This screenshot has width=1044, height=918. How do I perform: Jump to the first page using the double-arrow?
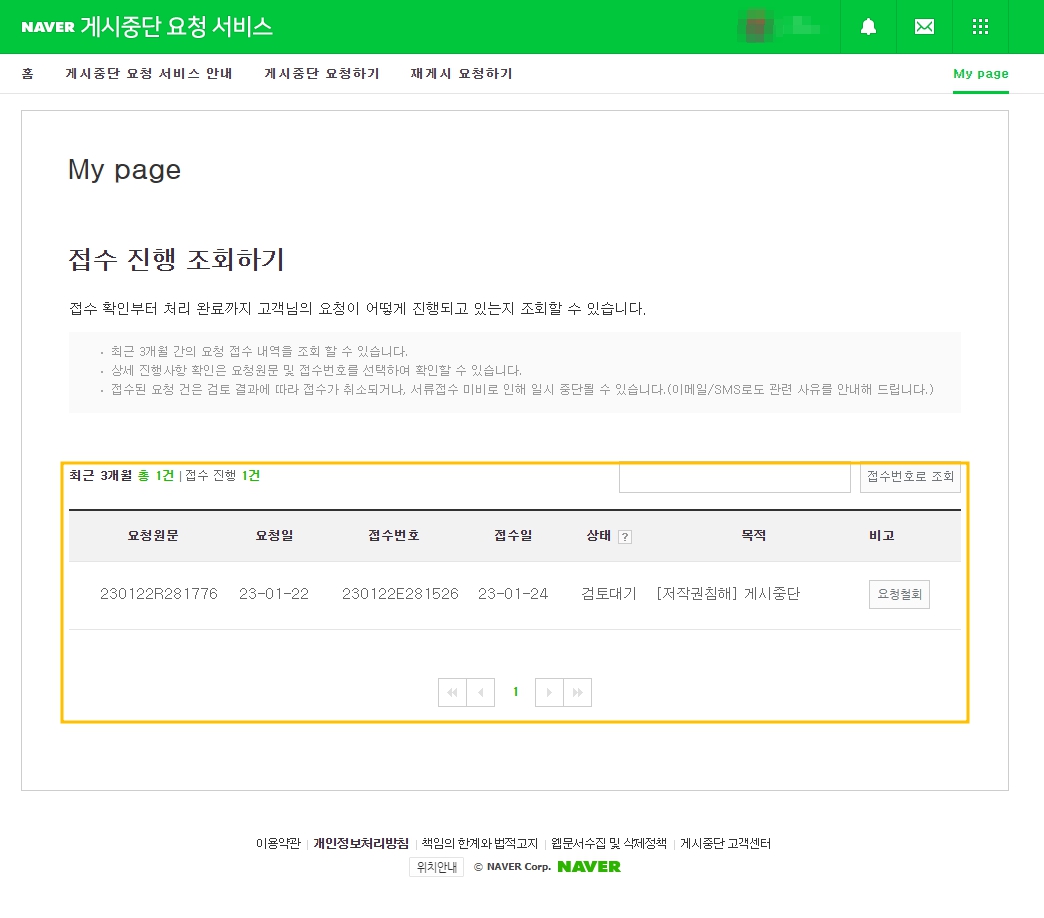(452, 691)
